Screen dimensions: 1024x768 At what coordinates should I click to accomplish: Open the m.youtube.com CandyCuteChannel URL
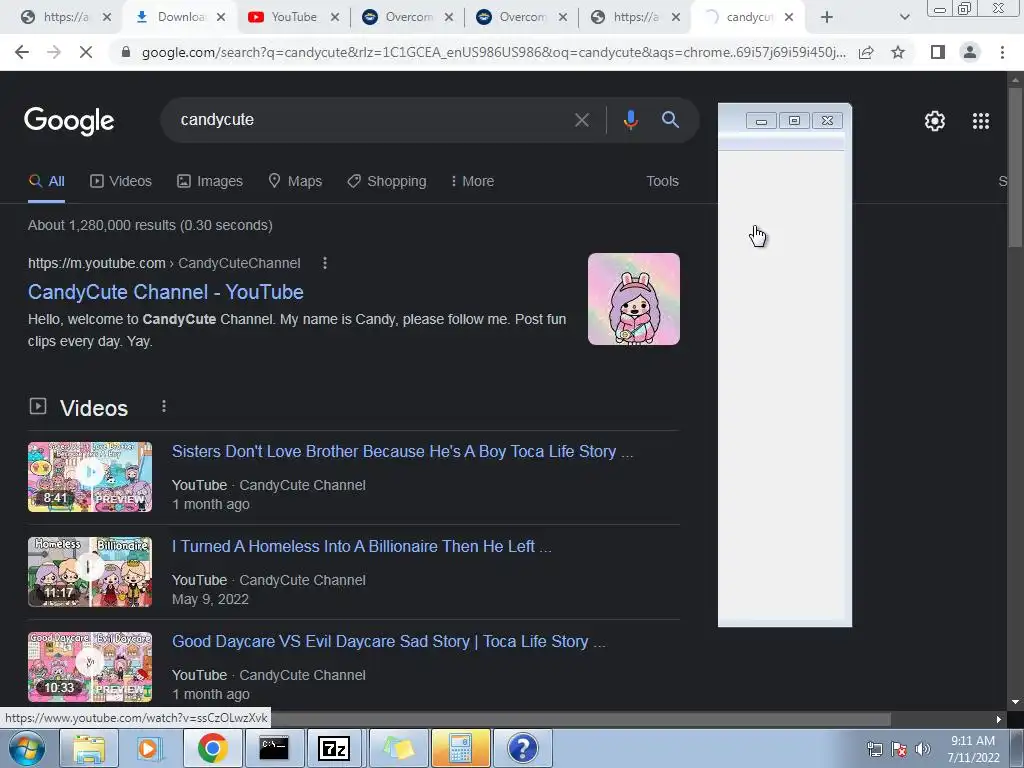[x=164, y=263]
